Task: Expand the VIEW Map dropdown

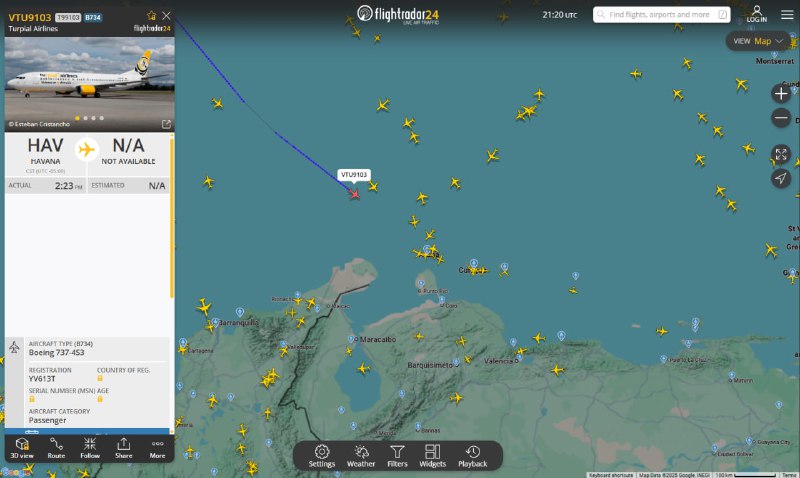Action: pyautogui.click(x=758, y=41)
